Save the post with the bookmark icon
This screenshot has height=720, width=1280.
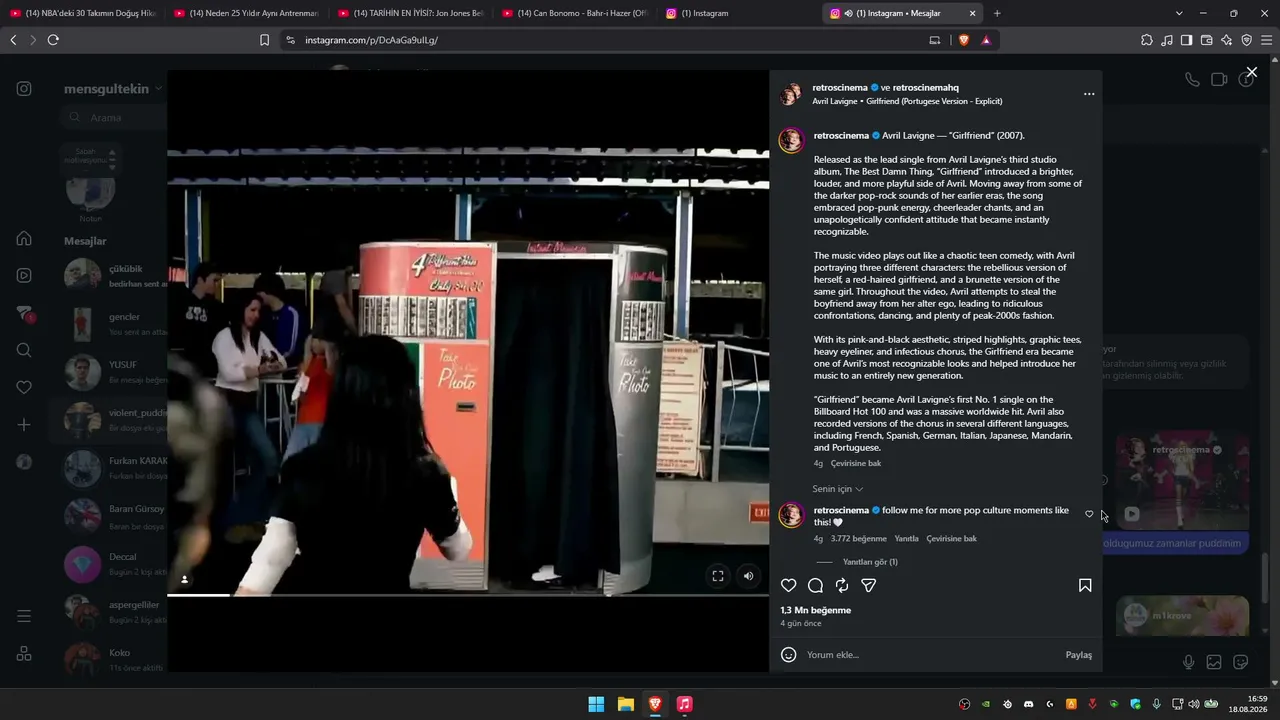click(x=1085, y=585)
